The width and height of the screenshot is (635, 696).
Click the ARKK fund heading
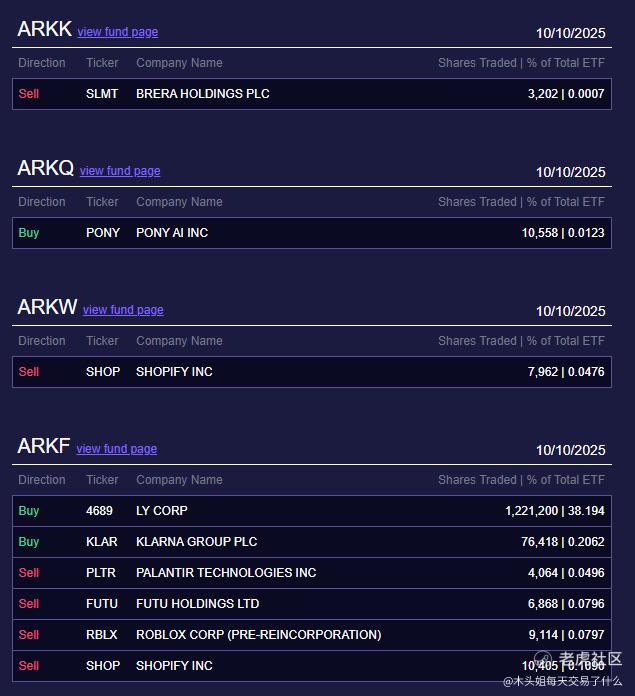coord(44,30)
